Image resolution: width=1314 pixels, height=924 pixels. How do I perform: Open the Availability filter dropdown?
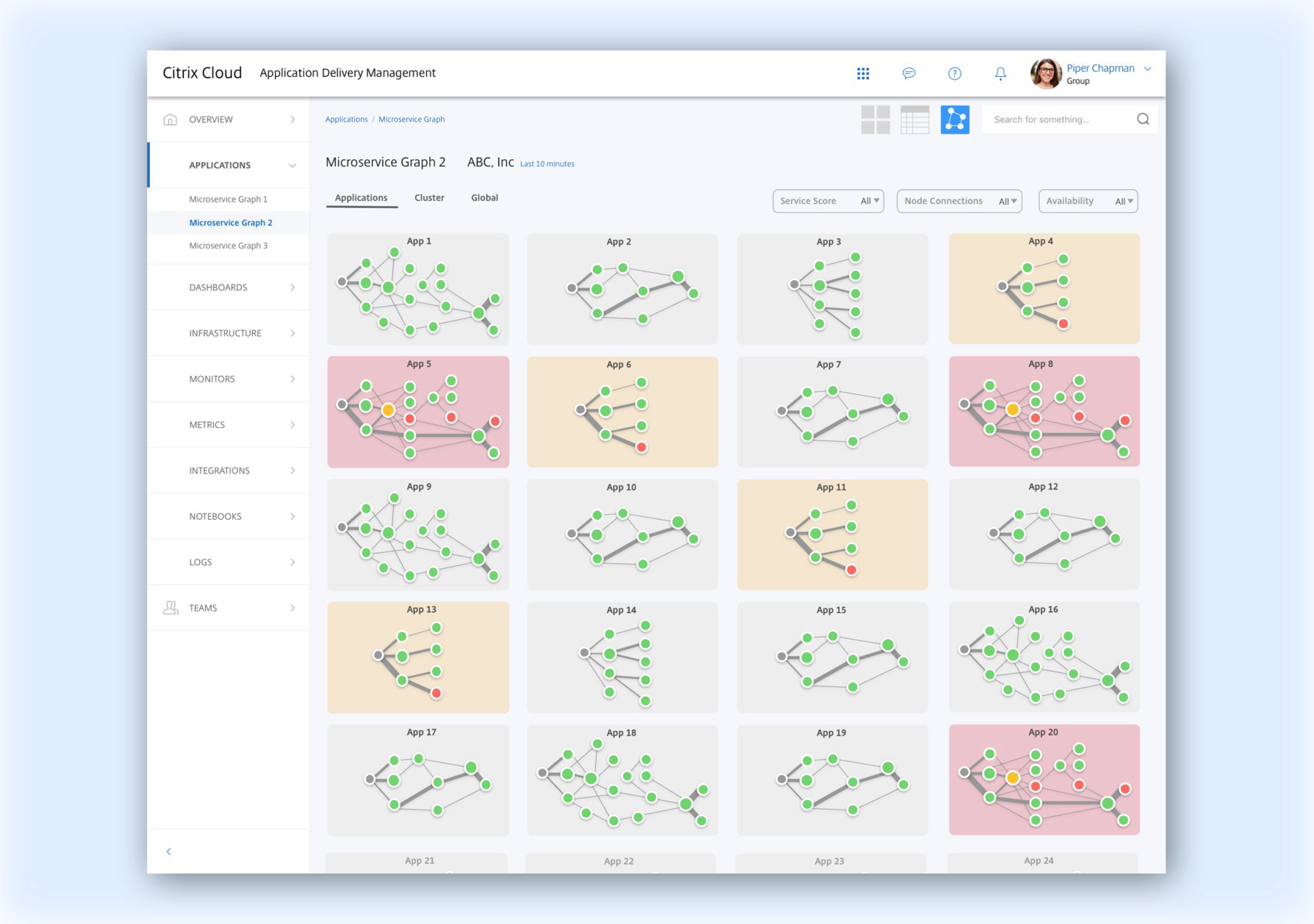[1087, 201]
